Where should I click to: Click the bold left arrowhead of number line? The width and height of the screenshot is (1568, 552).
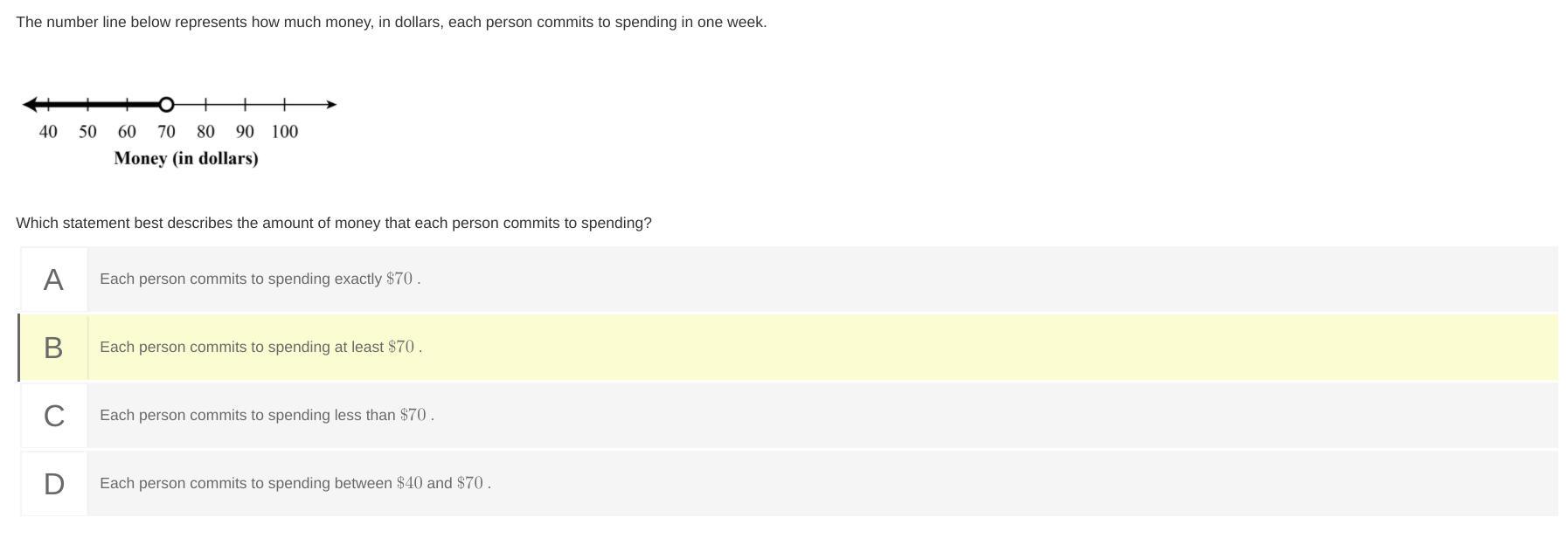pyautogui.click(x=31, y=105)
